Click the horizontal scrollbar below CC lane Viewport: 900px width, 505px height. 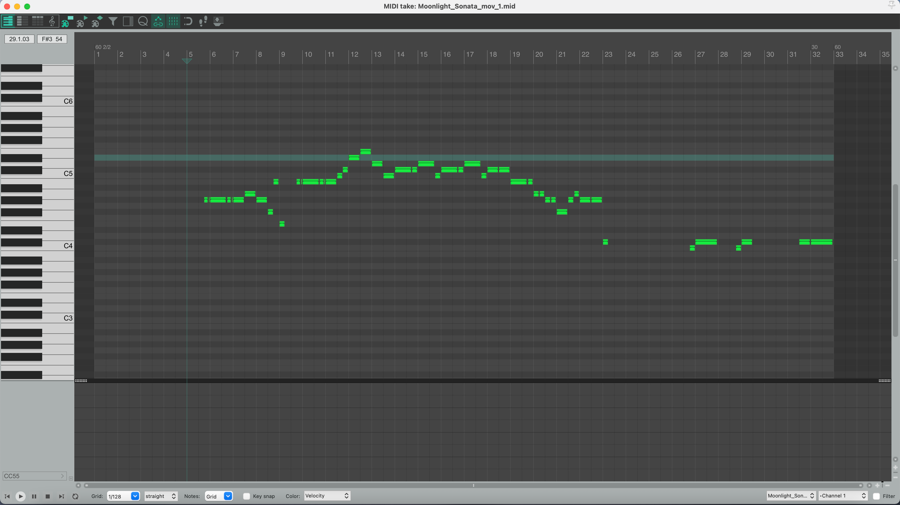(473, 485)
